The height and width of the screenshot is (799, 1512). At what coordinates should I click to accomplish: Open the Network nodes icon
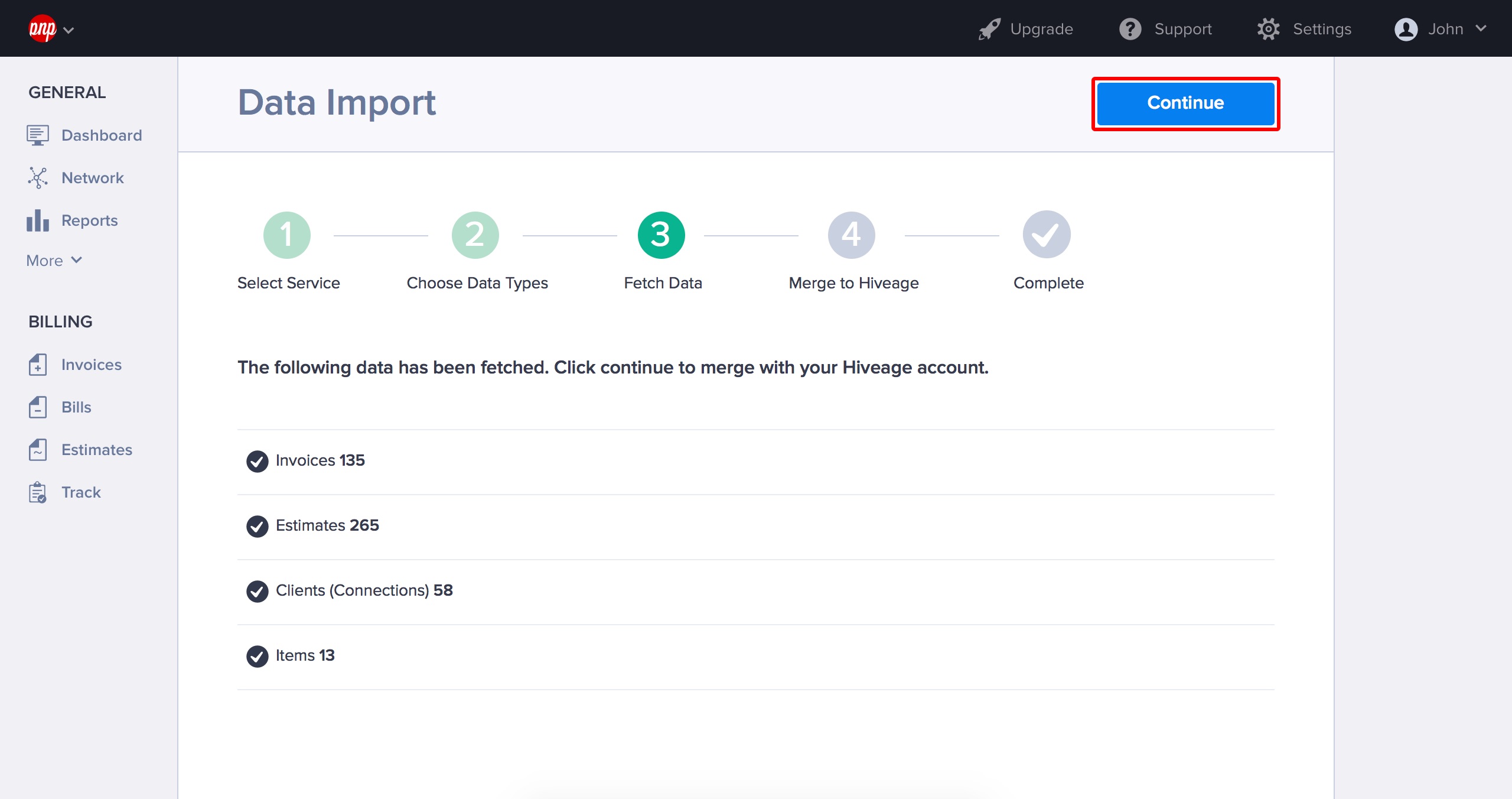pyautogui.click(x=37, y=178)
